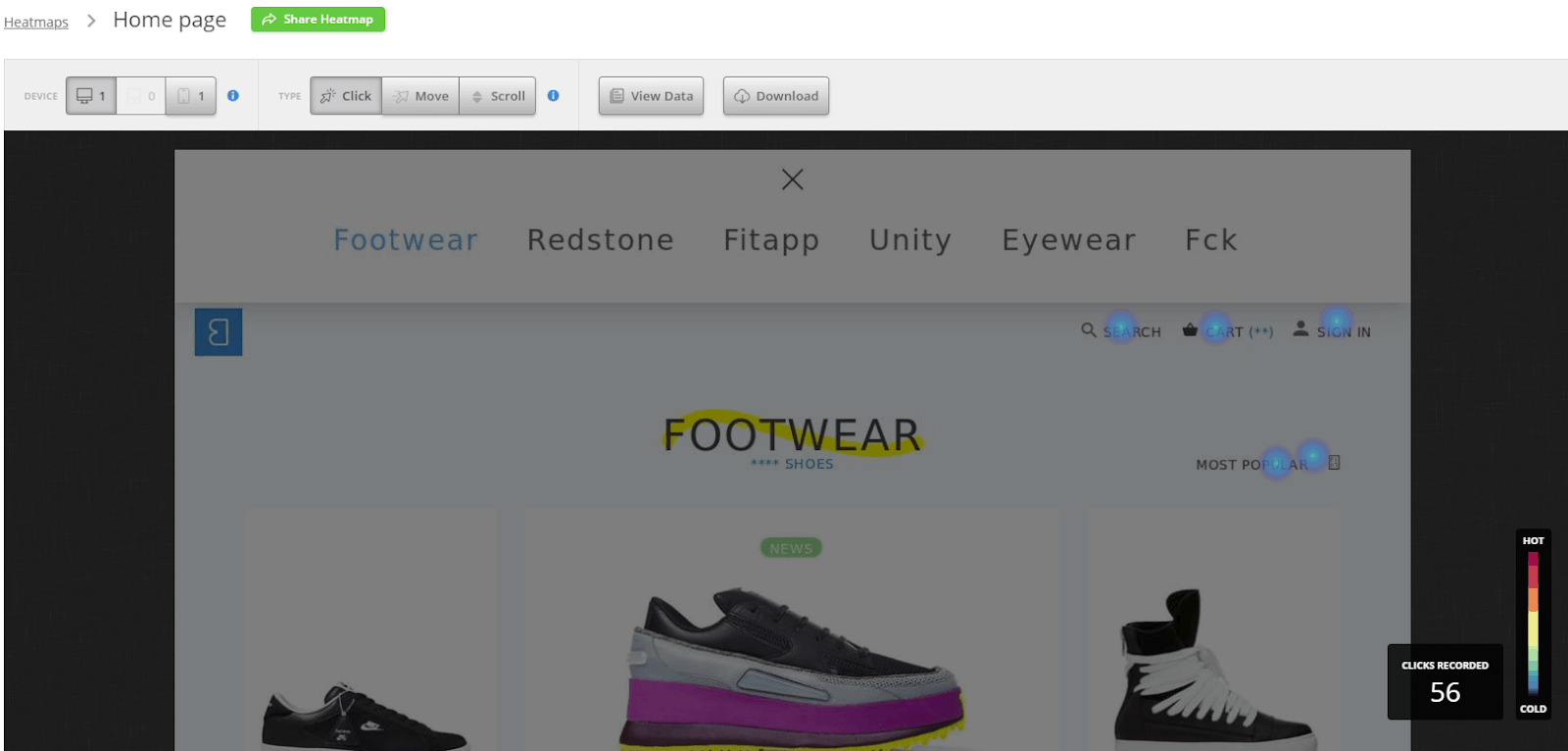Switch heatmap type to Scroll
Image resolution: width=1568 pixels, height=751 pixels.
(x=498, y=96)
